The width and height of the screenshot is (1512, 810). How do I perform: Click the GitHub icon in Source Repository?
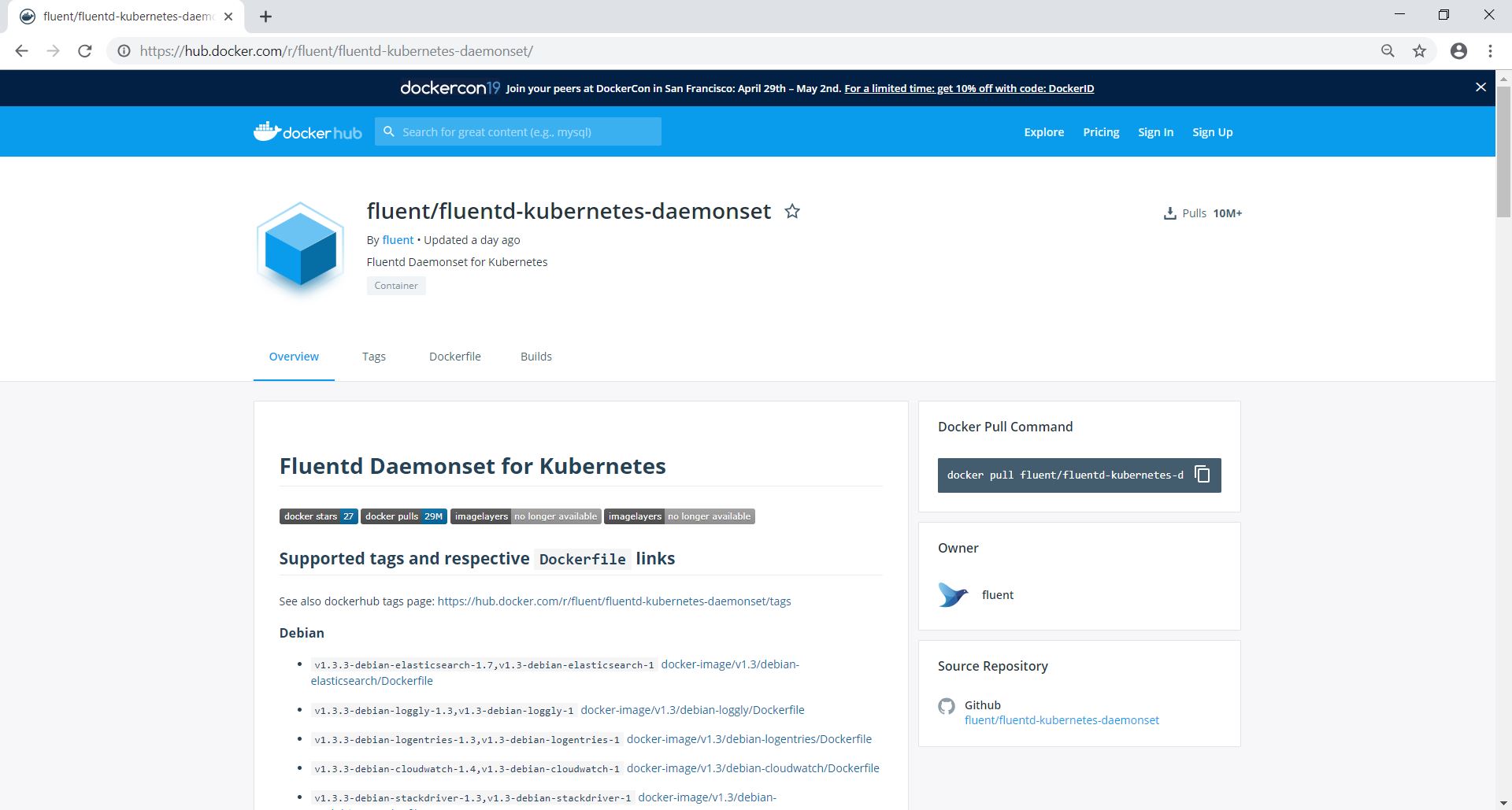pyautogui.click(x=947, y=706)
